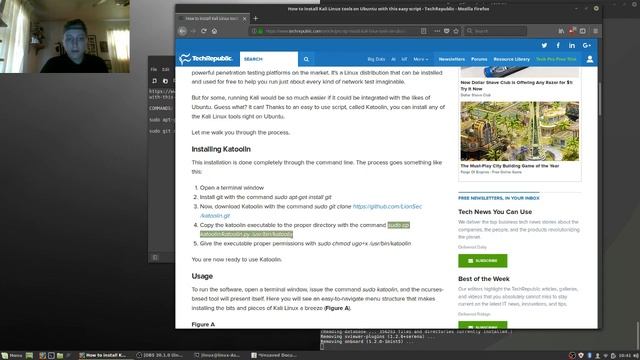Open TechRepublic LinkedIn icon

coord(572,45)
